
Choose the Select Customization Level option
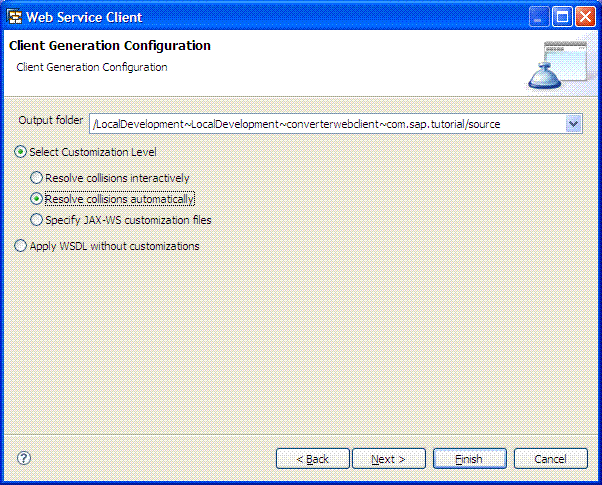pos(21,152)
